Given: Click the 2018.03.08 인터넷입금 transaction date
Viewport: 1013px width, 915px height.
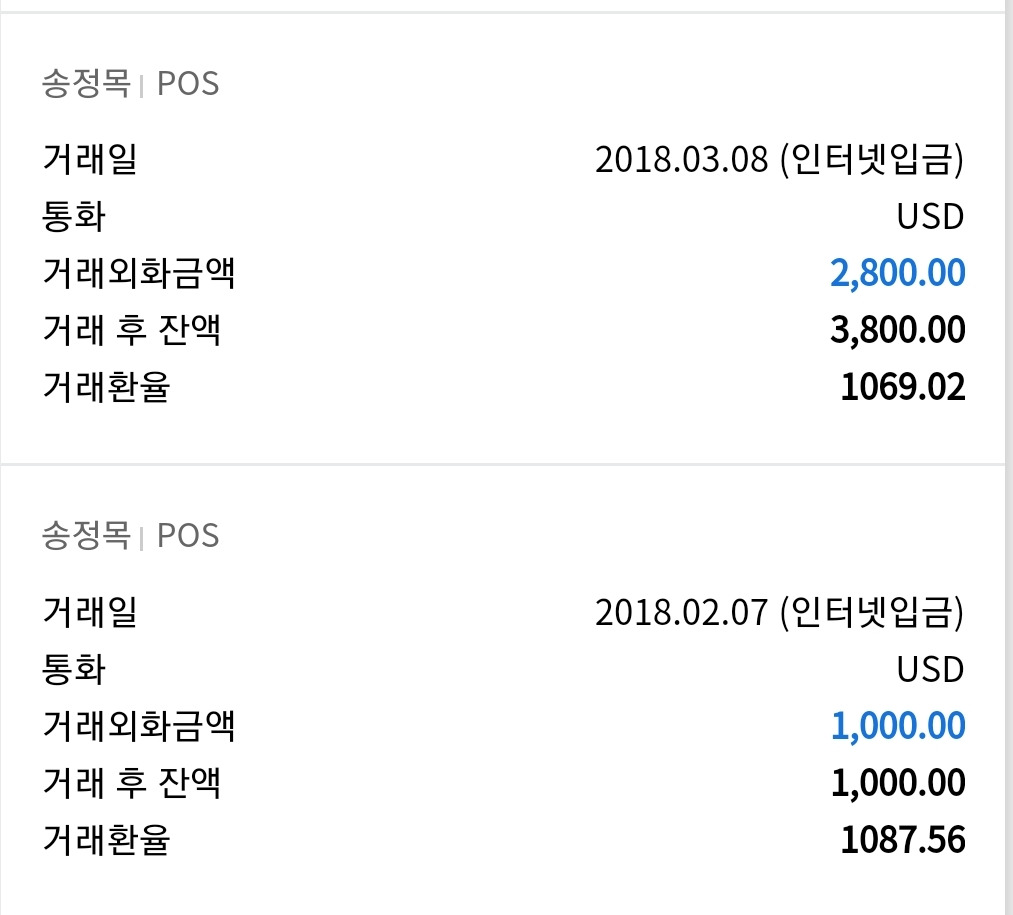Looking at the screenshot, I should click(781, 160).
